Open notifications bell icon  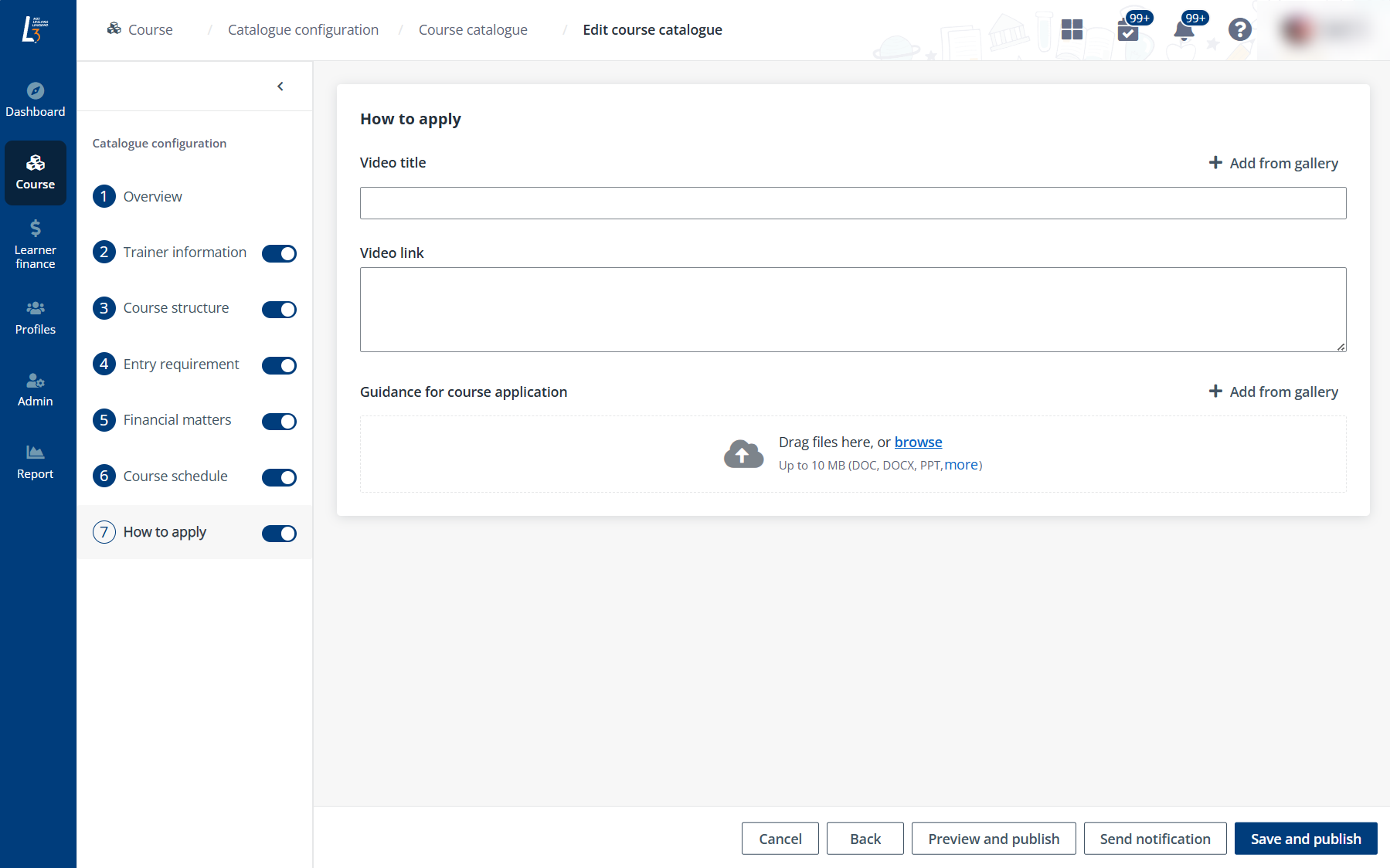[1183, 31]
